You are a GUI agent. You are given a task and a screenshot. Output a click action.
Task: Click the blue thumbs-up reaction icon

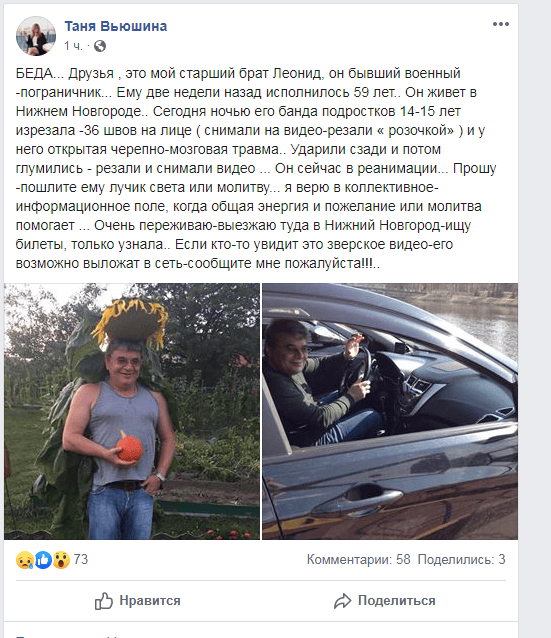[x=43, y=560]
